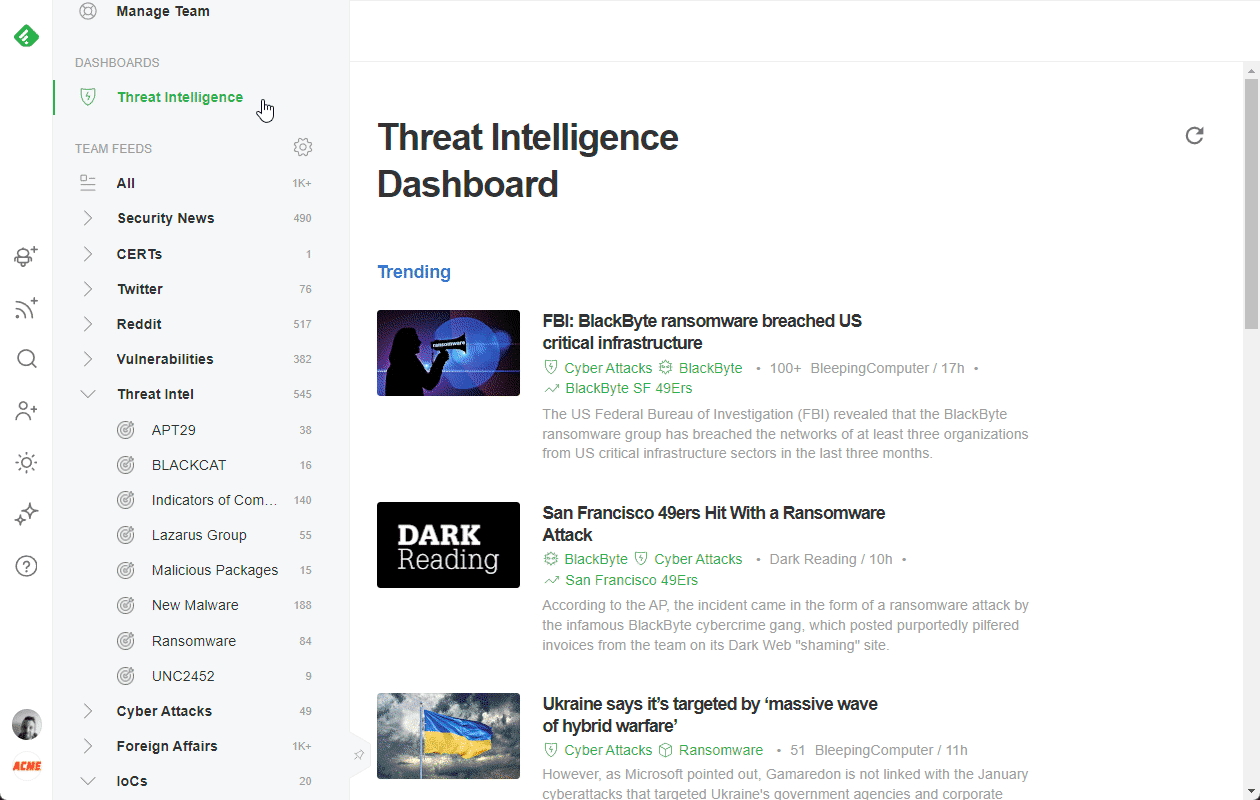Open the Lazarus Group feed
Image resolution: width=1260 pixels, height=800 pixels.
(199, 535)
